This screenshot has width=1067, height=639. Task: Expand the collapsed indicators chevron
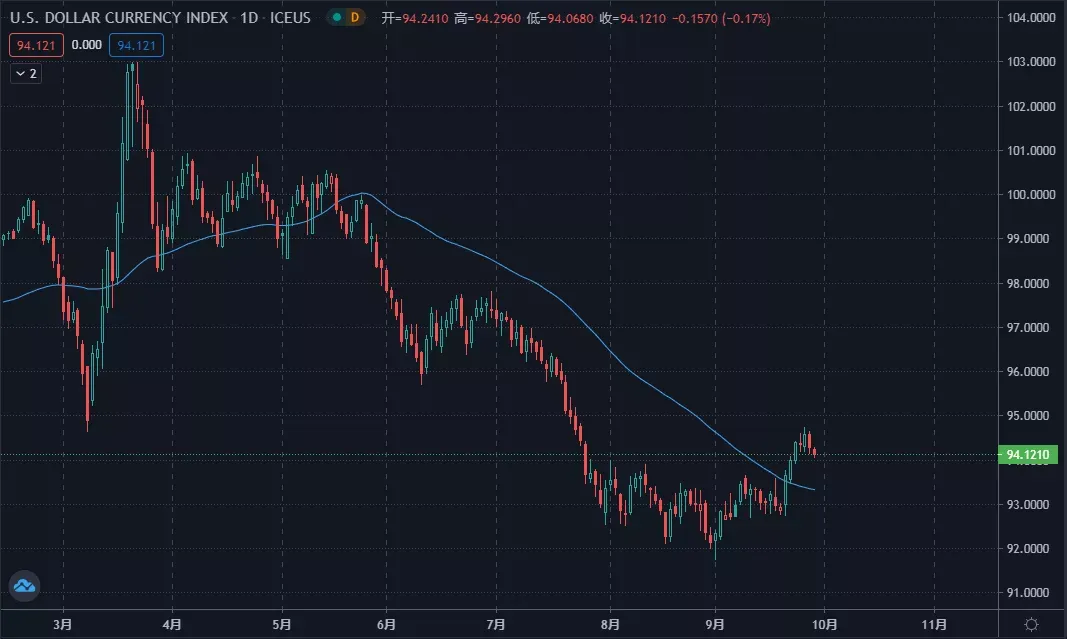pos(20,73)
